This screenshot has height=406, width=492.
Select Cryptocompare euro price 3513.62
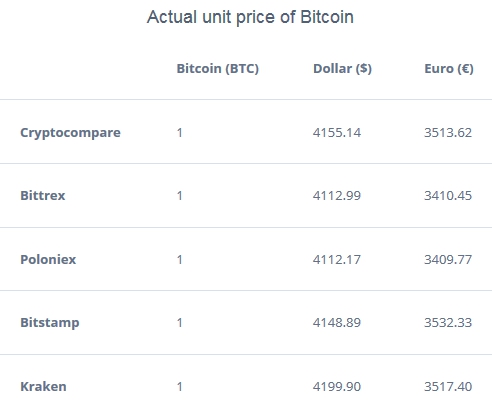click(x=448, y=133)
